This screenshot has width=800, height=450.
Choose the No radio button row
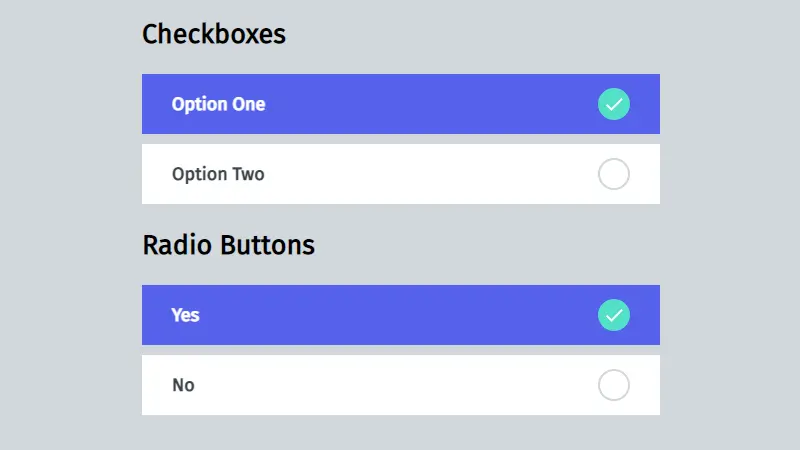click(x=401, y=385)
